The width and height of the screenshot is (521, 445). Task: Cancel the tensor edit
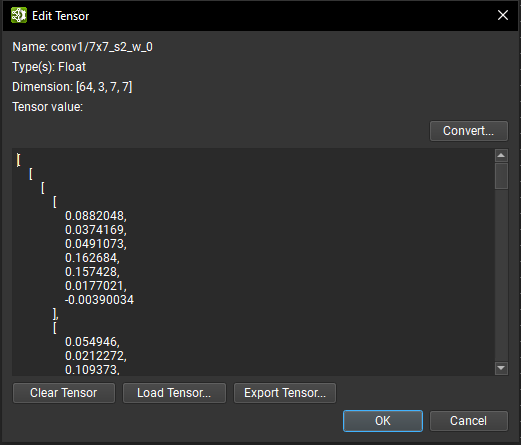[x=469, y=421]
